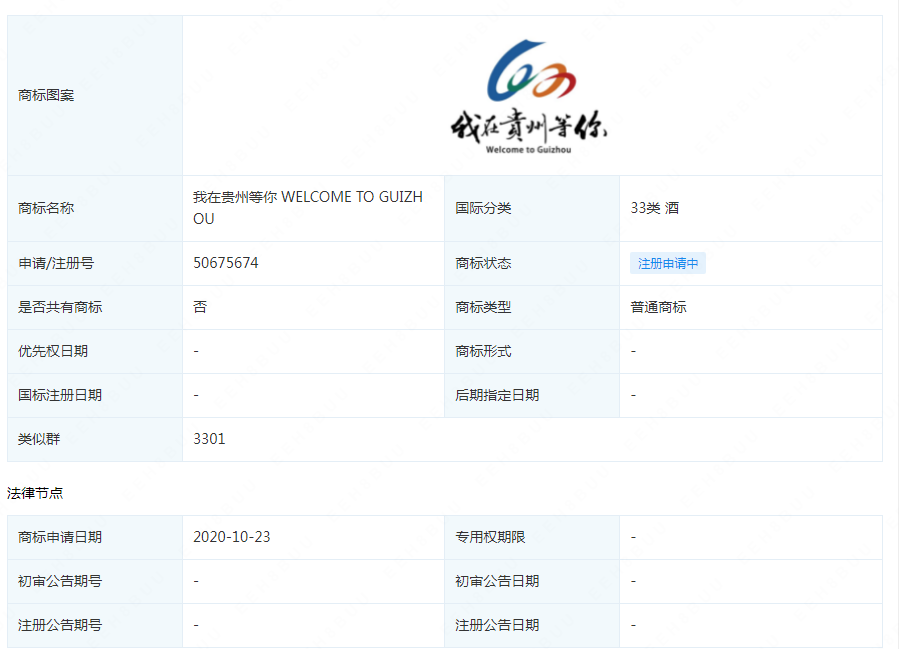Screen dimensions: 899x649
Task: Click the 否 value for shared trademark
Action: pyautogui.click(x=200, y=307)
